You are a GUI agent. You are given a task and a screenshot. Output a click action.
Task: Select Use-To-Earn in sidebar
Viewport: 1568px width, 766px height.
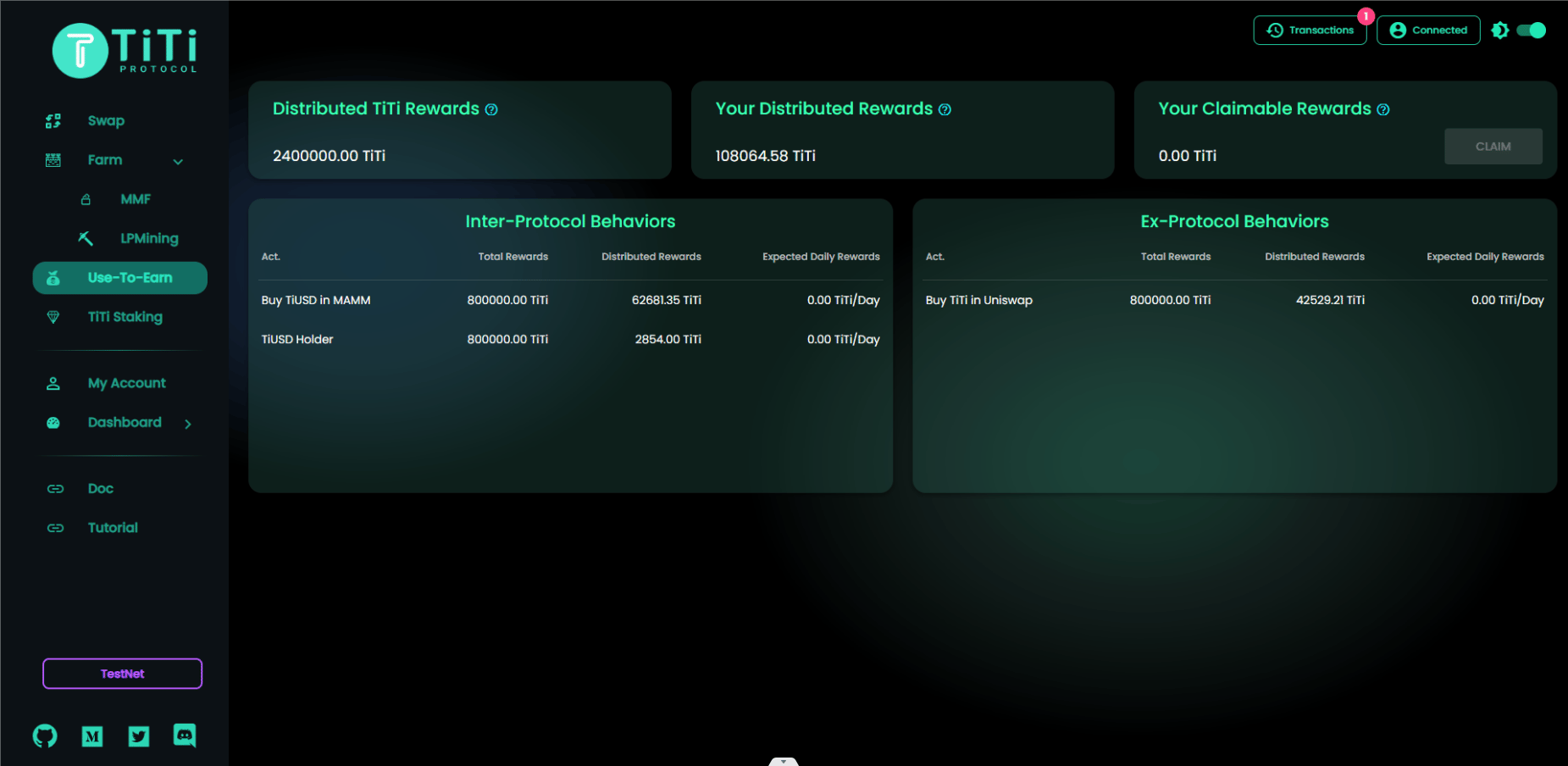coord(120,278)
